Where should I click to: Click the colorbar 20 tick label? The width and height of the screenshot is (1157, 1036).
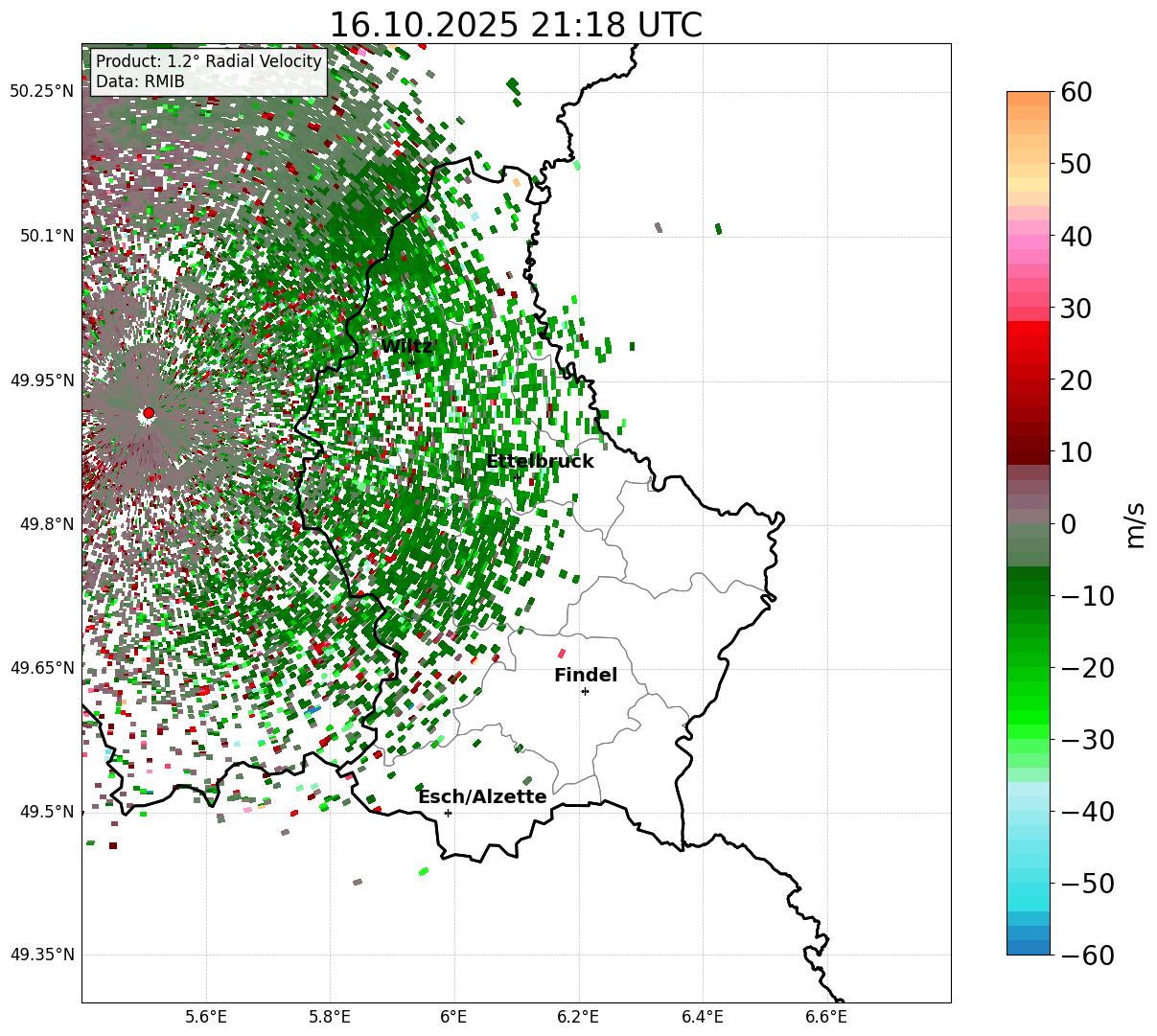click(x=1076, y=380)
